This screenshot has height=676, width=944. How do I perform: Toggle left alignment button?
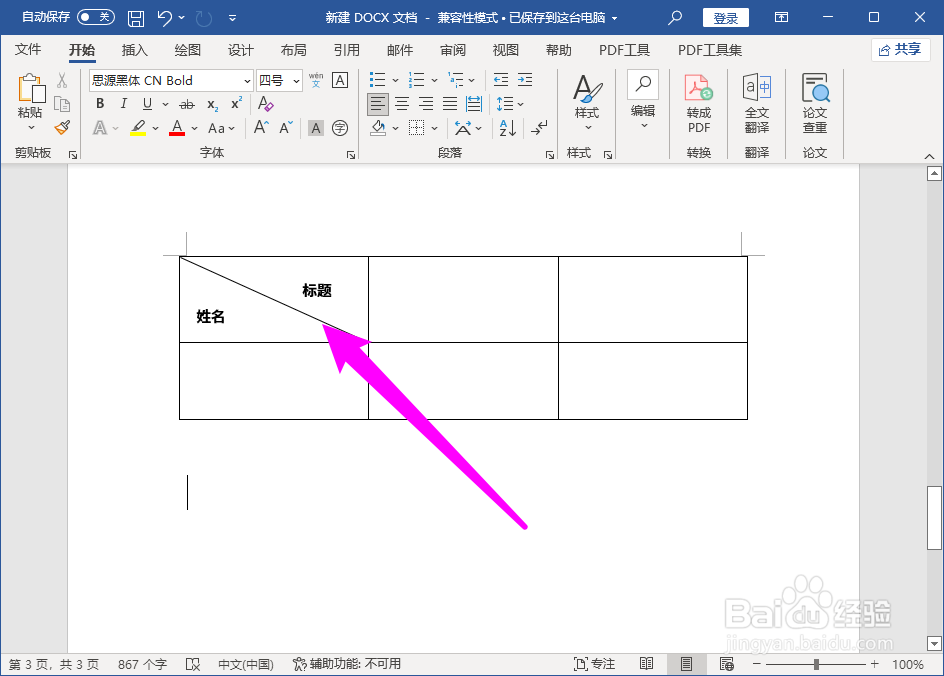pos(377,104)
